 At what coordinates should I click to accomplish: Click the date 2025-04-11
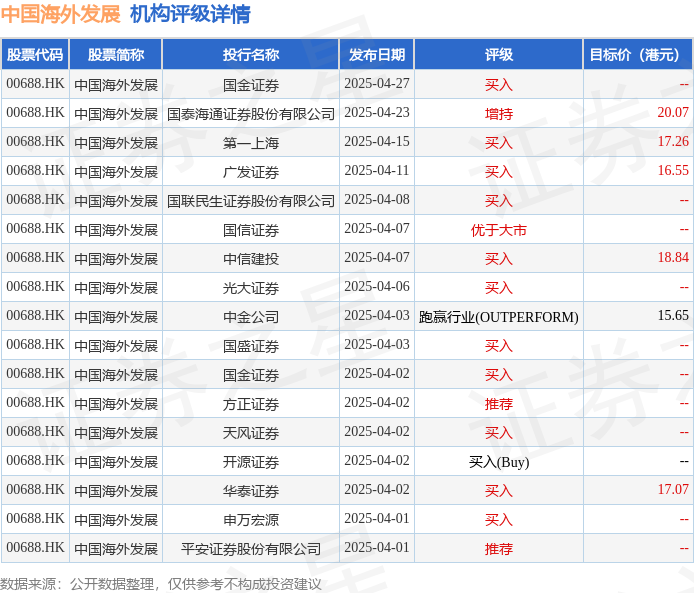pos(377,171)
